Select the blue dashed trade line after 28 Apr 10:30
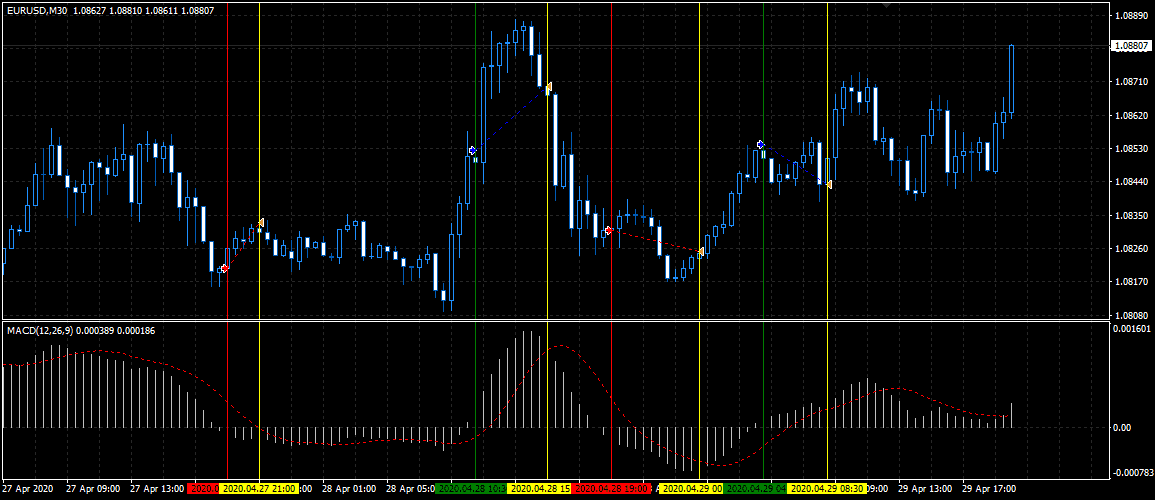Image resolution: width=1155 pixels, height=500 pixels. click(x=510, y=119)
